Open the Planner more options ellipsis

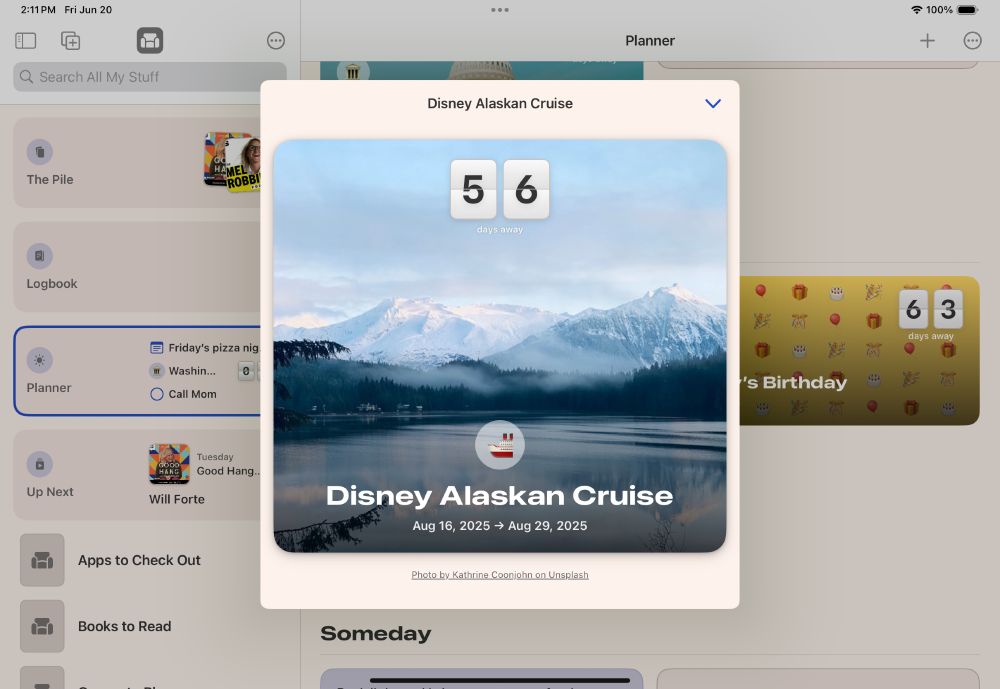click(x=972, y=41)
